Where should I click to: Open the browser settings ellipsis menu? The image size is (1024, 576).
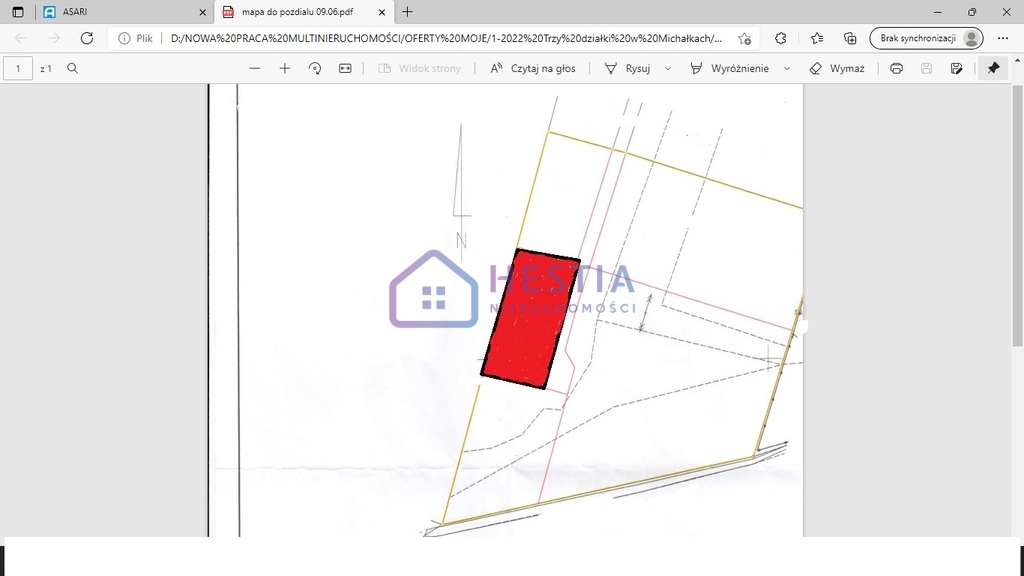[x=1003, y=38]
